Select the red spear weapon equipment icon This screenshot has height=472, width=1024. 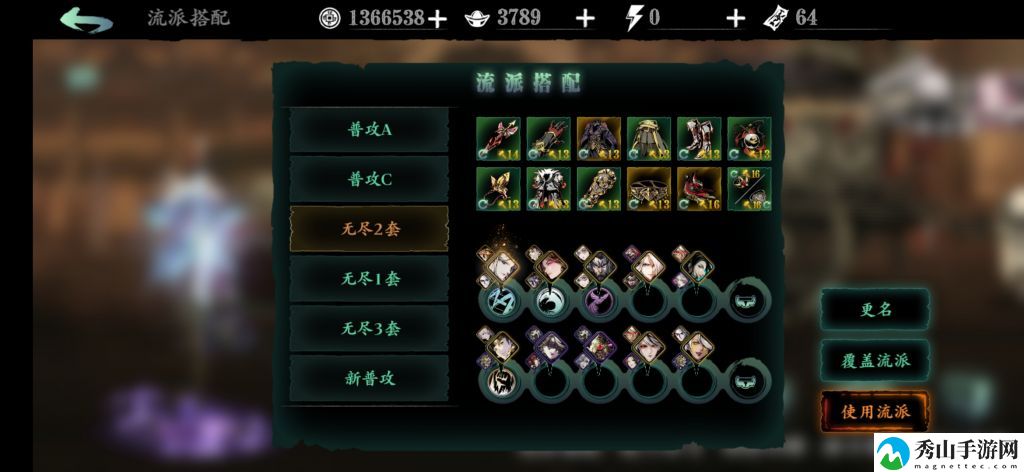(x=498, y=139)
